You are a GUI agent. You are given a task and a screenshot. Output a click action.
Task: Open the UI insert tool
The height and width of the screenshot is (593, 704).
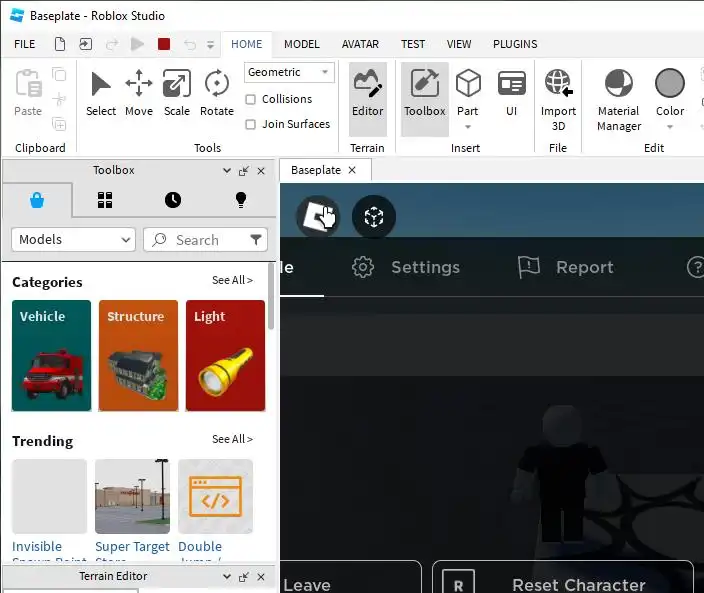(511, 92)
